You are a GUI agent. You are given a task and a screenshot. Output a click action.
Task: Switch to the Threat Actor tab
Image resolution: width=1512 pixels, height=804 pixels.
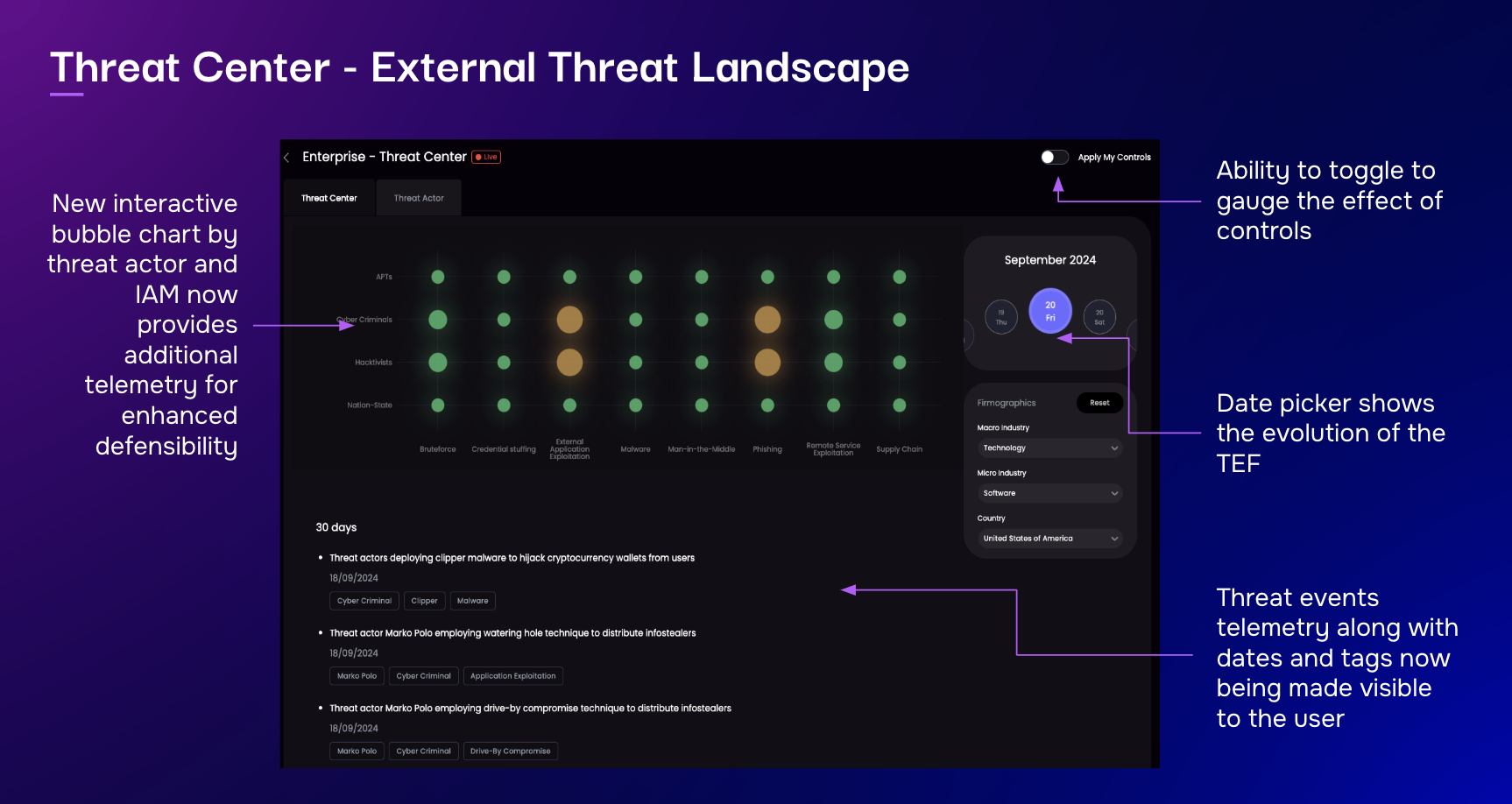point(419,197)
